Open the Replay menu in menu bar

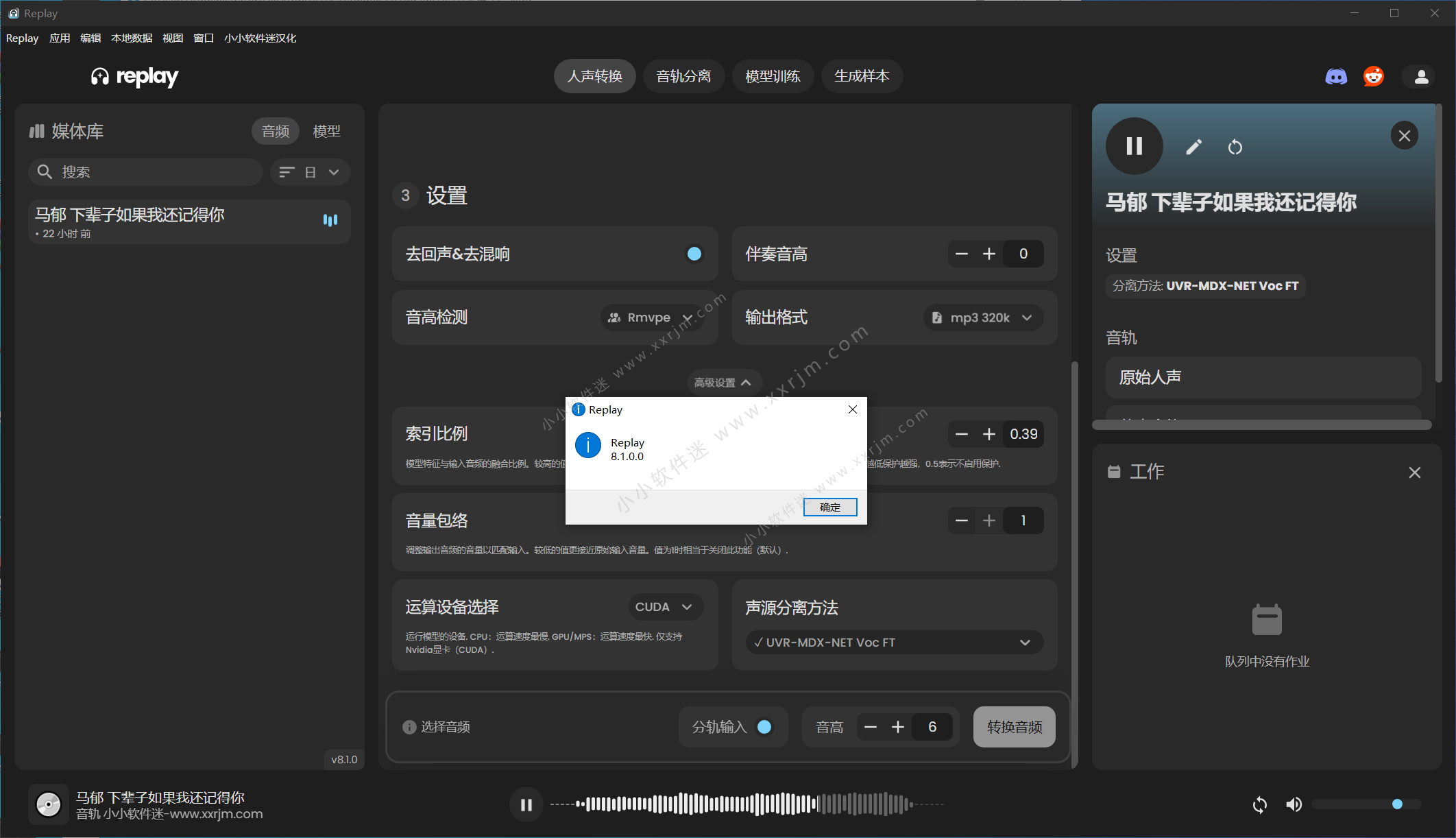click(22, 38)
